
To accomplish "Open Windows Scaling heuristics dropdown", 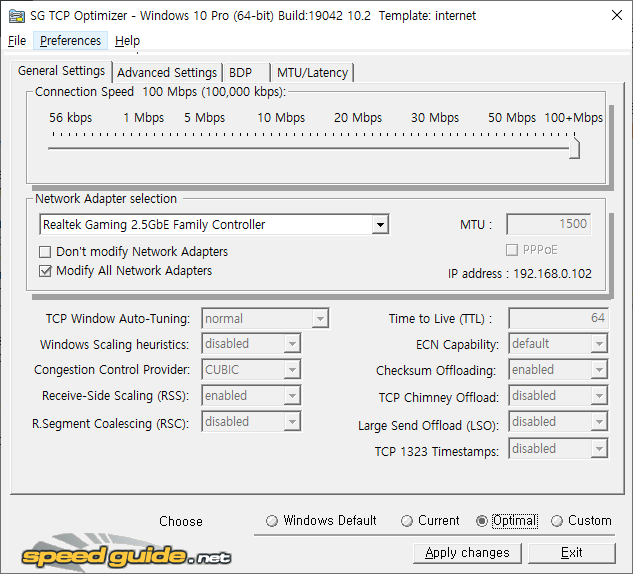I will pos(291,344).
